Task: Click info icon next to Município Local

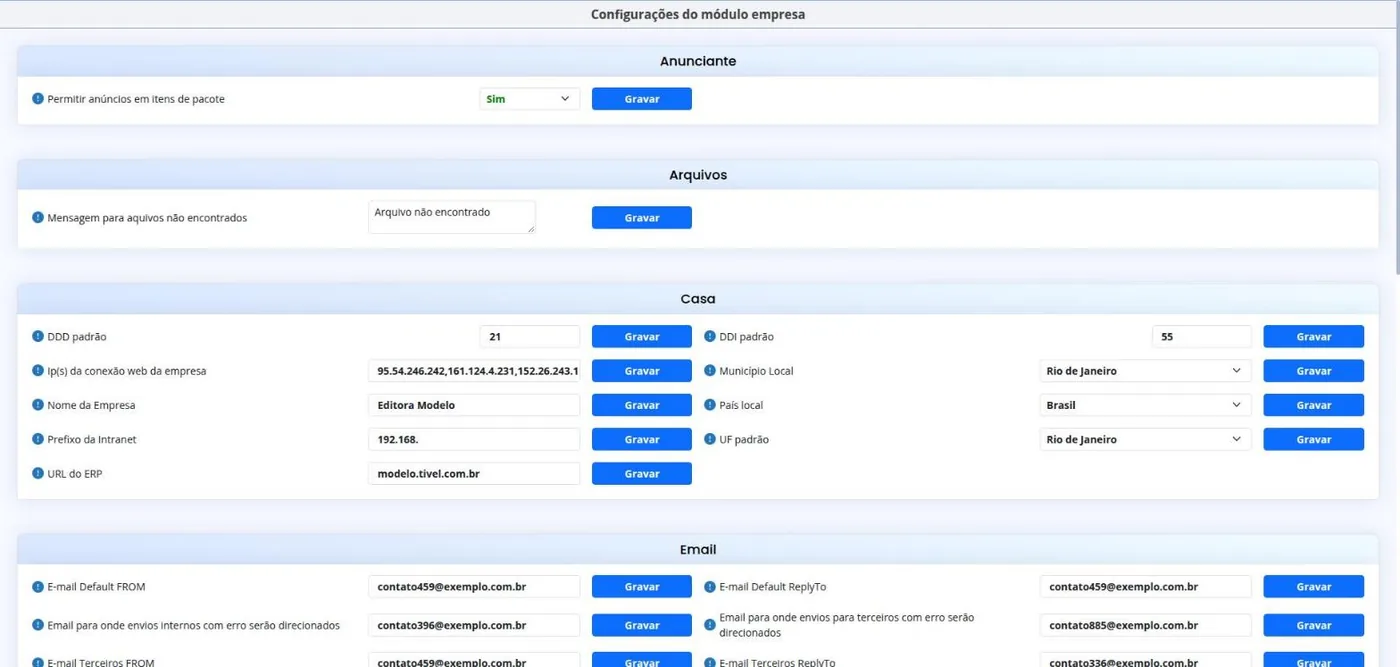Action: 710,371
